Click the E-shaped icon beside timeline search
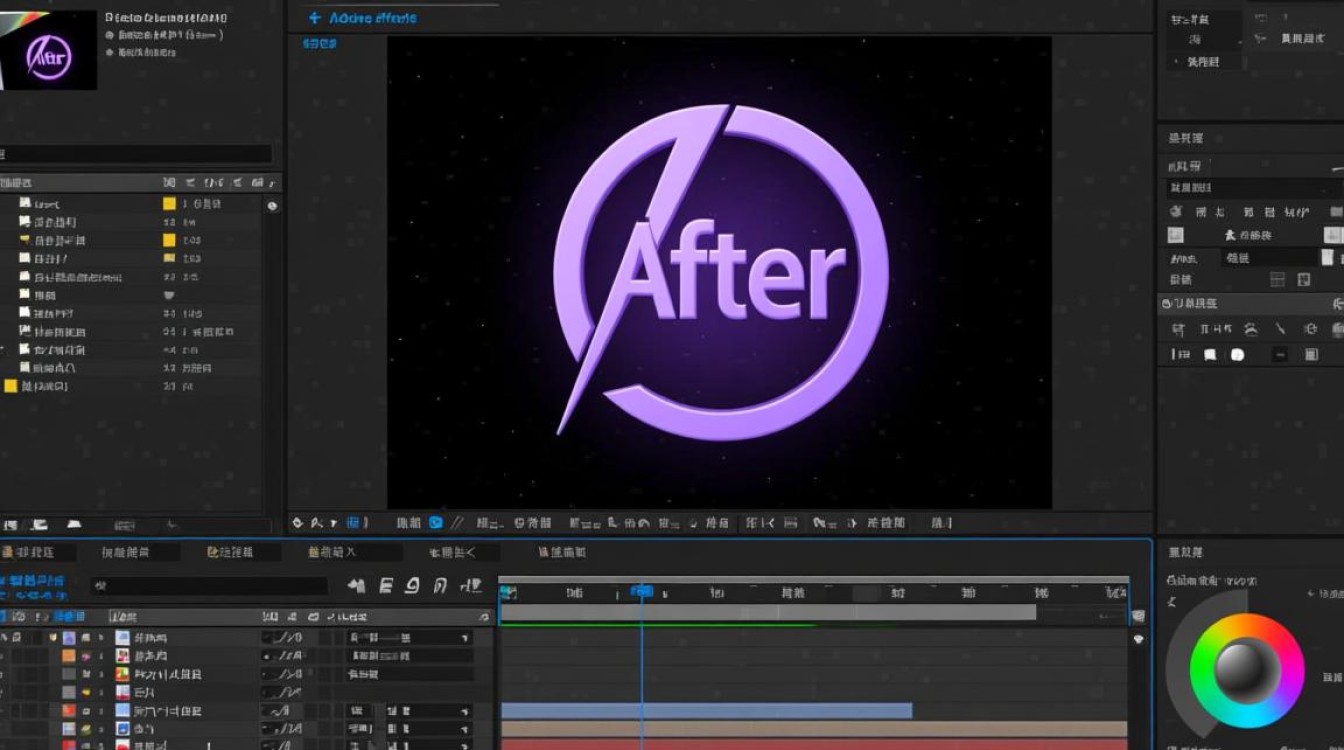Screen dimensions: 1344x750 [x=385, y=586]
